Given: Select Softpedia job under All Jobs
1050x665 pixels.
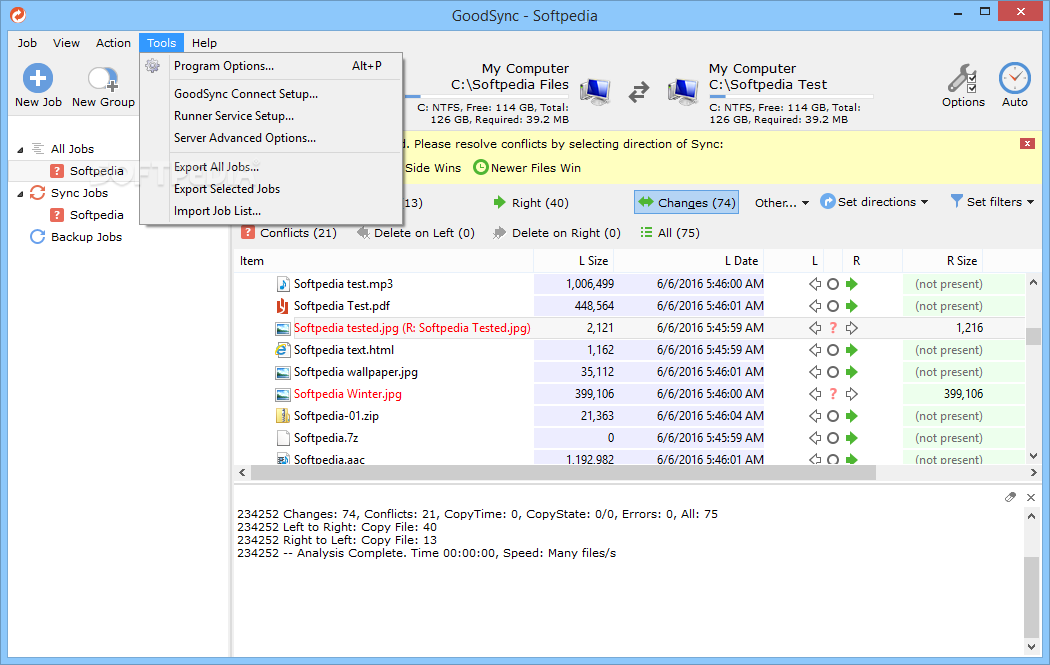Looking at the screenshot, I should (x=96, y=171).
